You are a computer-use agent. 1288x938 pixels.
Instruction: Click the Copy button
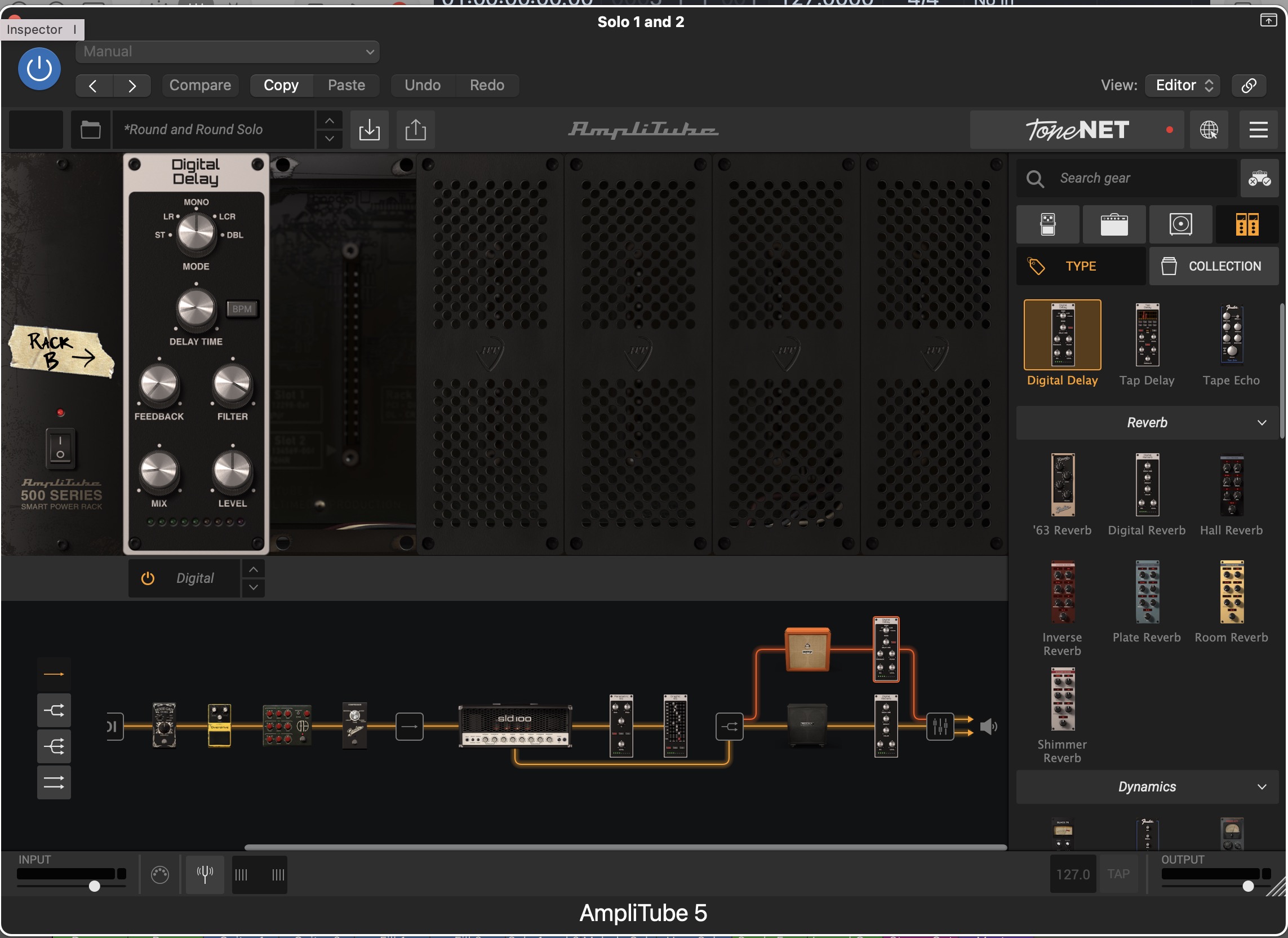pyautogui.click(x=281, y=85)
